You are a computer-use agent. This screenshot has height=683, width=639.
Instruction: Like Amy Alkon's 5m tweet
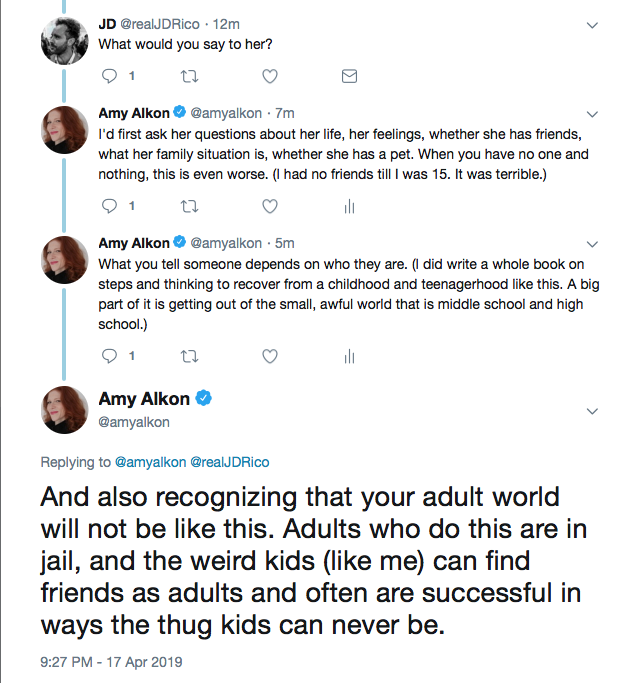(x=269, y=355)
